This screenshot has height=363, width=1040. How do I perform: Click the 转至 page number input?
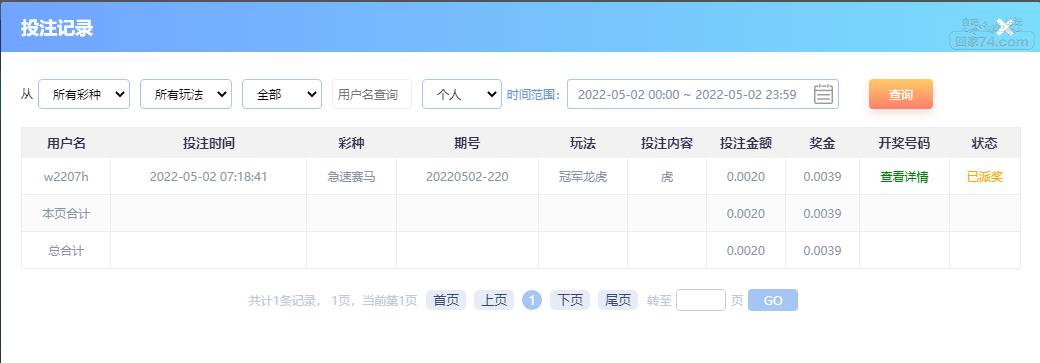pyautogui.click(x=701, y=301)
